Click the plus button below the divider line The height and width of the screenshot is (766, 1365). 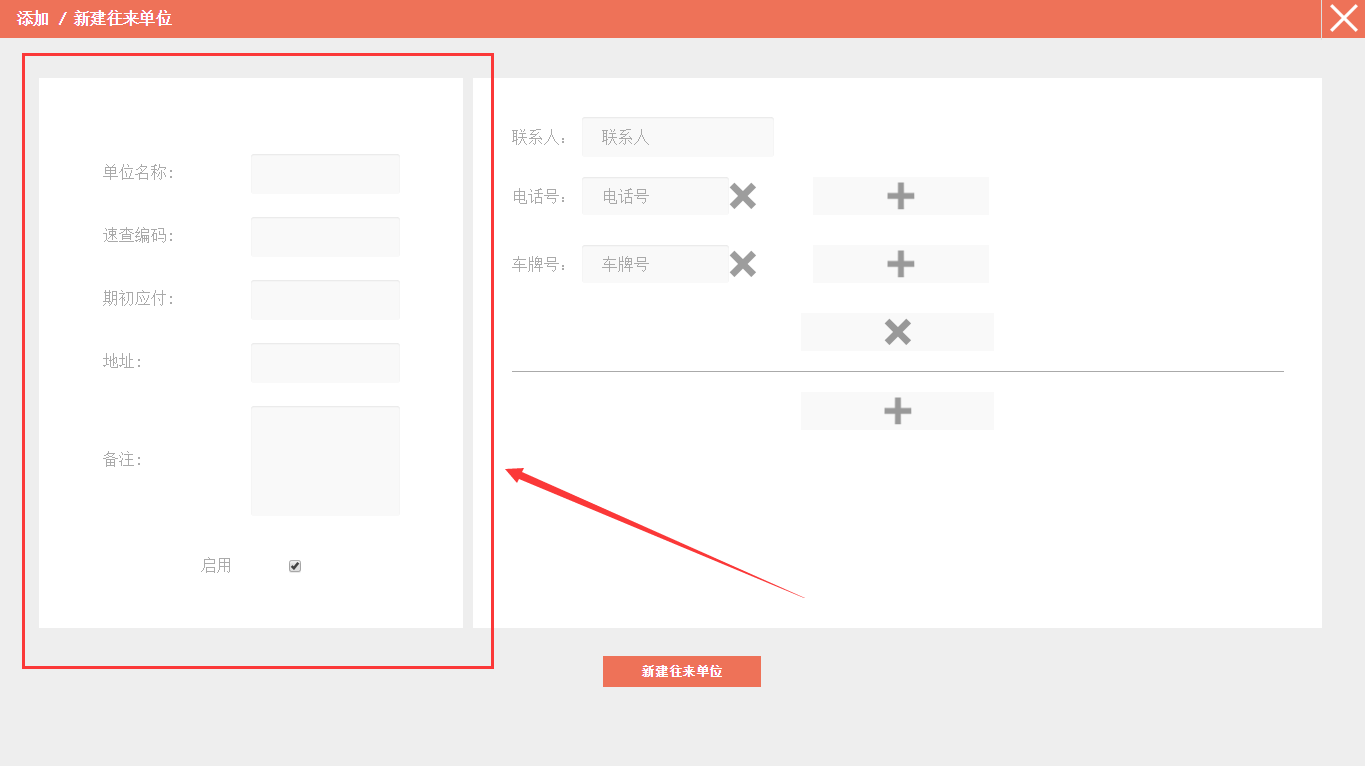coord(897,411)
